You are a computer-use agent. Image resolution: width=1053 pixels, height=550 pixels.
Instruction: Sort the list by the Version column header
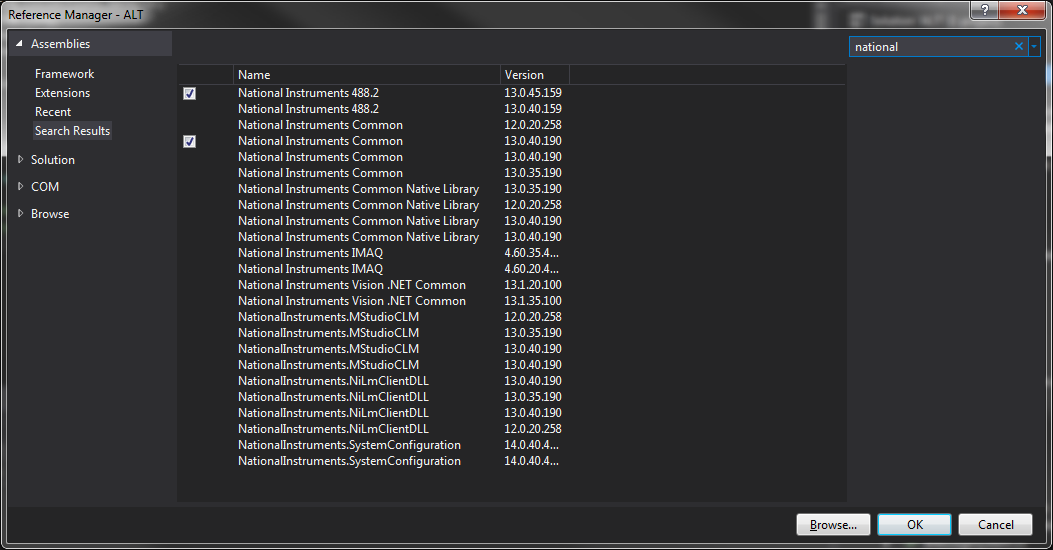(535, 75)
